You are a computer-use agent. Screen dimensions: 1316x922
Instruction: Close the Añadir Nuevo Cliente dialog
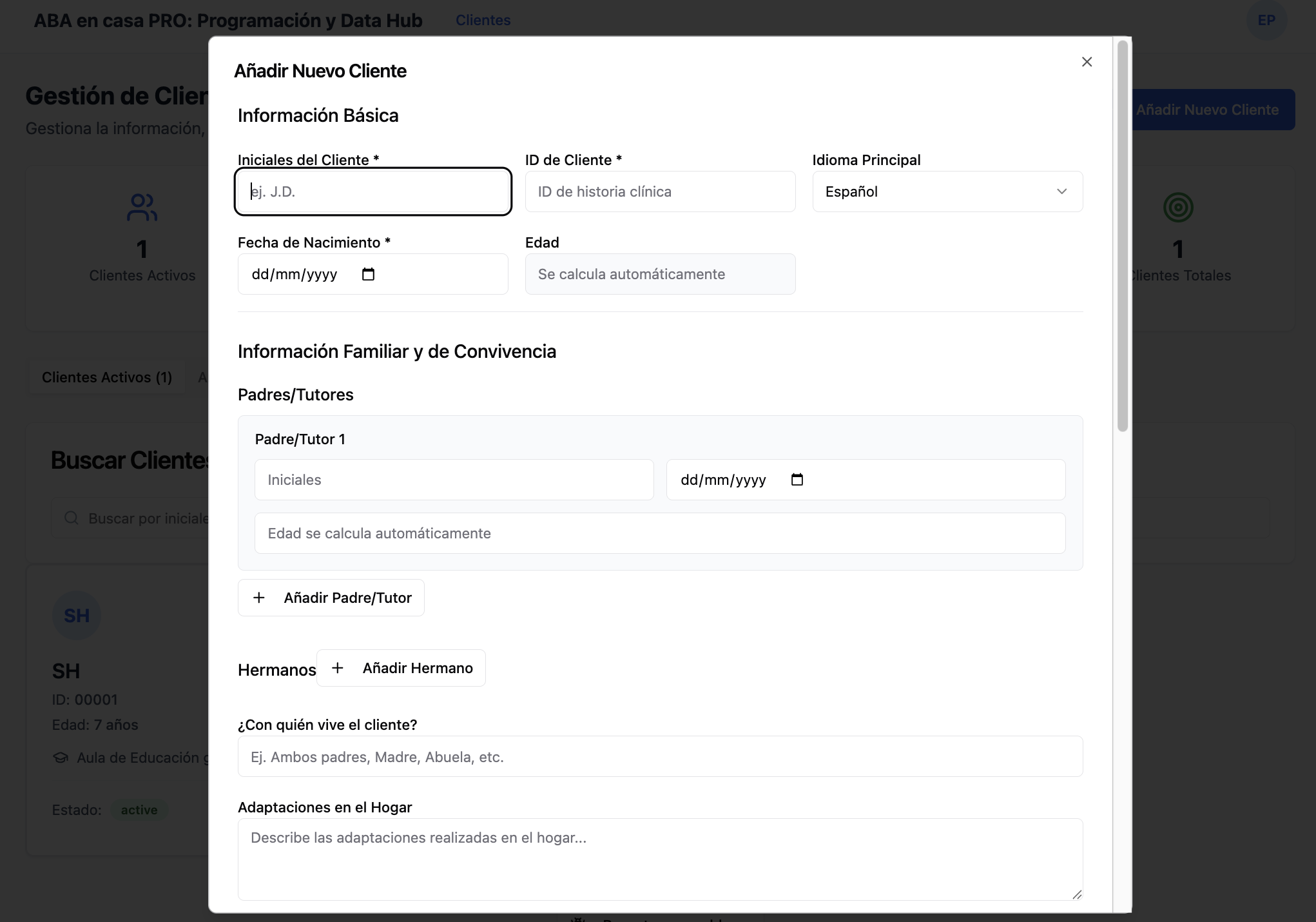pyautogui.click(x=1087, y=62)
